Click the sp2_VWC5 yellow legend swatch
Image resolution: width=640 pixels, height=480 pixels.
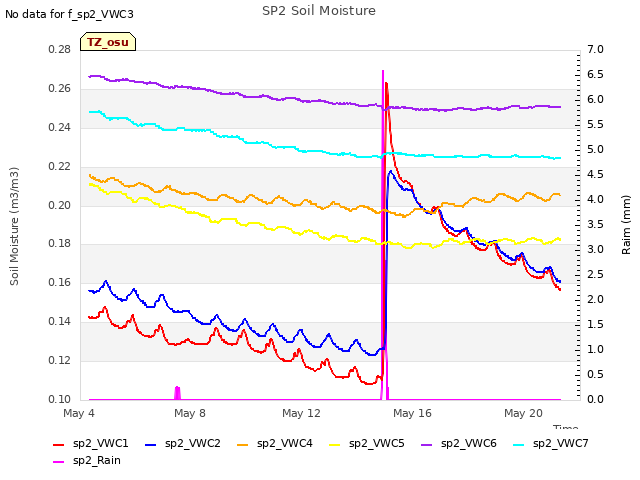[x=335, y=445]
